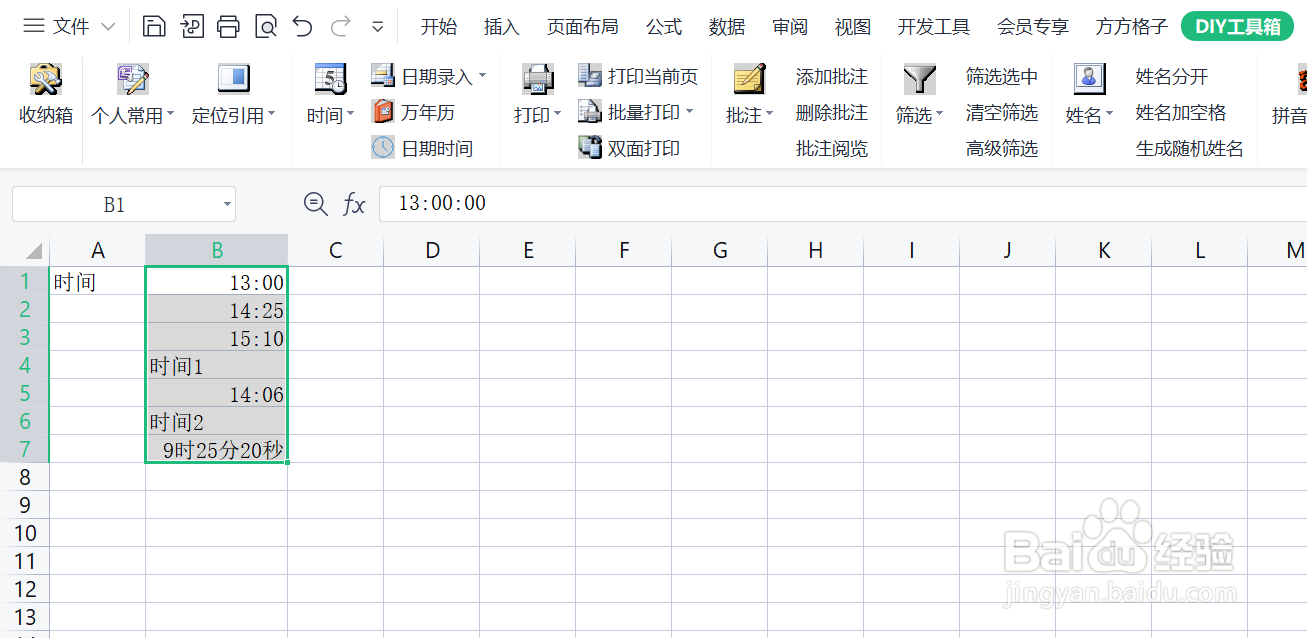Open the 文件 menu
Image resolution: width=1307 pixels, height=638 pixels.
click(69, 27)
